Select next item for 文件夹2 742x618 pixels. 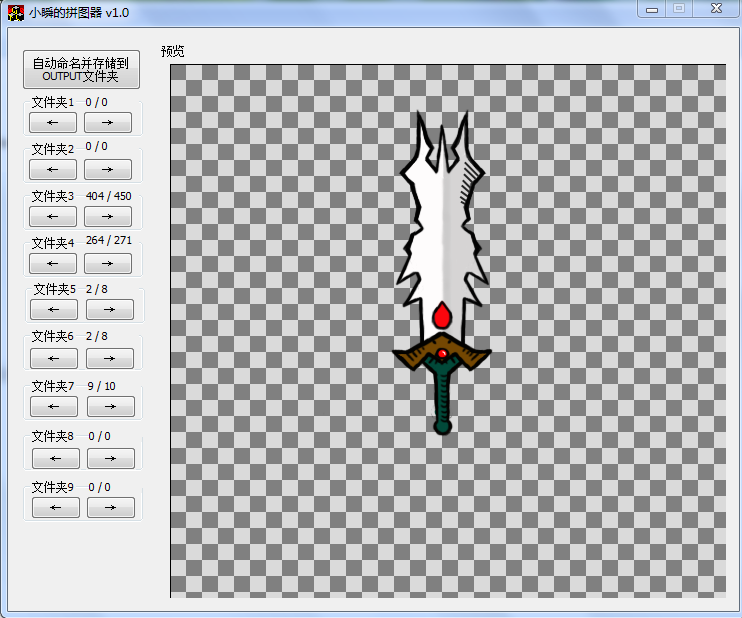click(x=108, y=169)
